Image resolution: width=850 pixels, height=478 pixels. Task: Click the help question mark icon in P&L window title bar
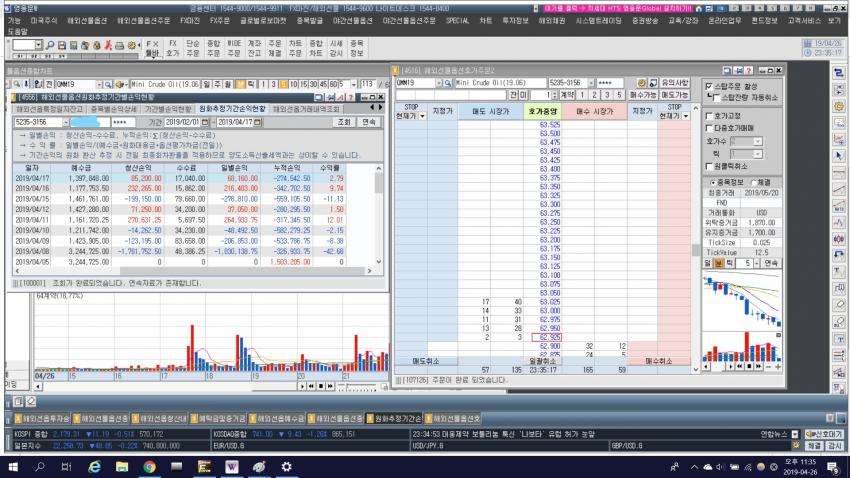pyautogui.click(x=350, y=97)
